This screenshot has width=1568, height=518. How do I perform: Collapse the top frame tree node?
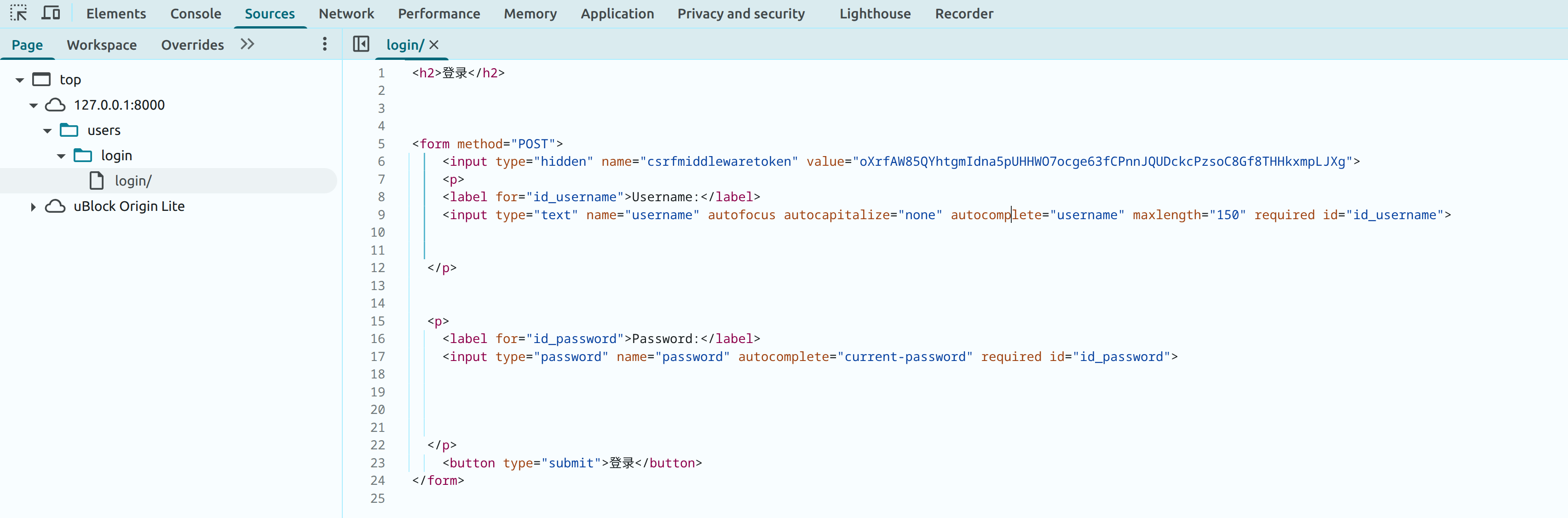tap(19, 80)
